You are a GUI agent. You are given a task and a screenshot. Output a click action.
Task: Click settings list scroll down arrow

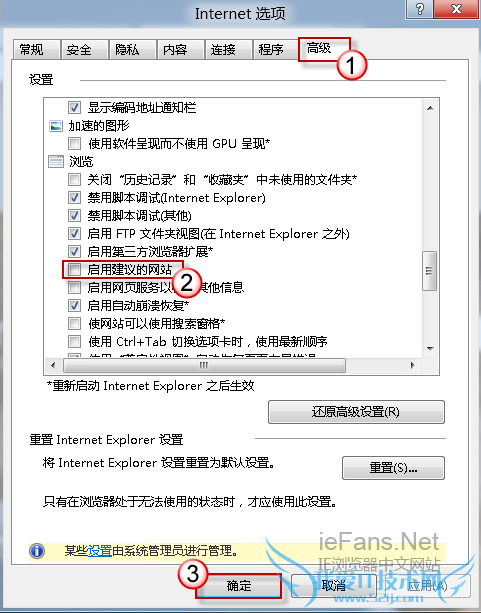tap(430, 348)
